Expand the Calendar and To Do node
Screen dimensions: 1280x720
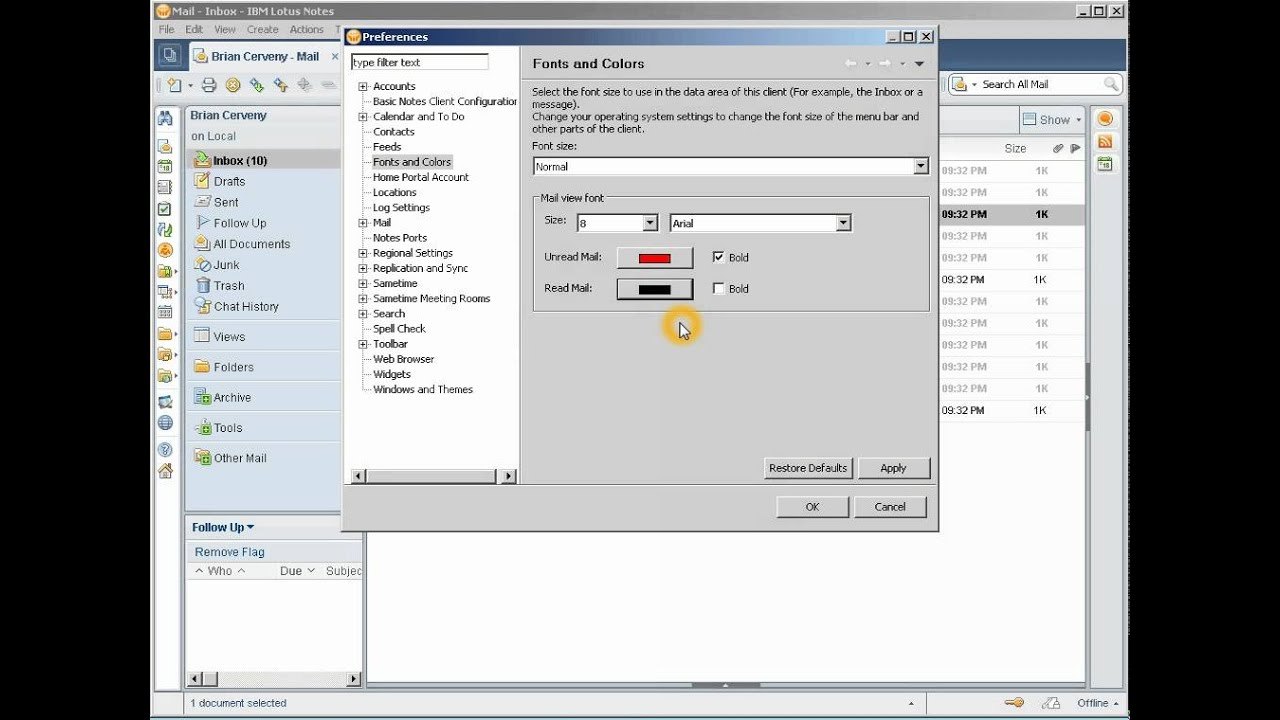[363, 116]
